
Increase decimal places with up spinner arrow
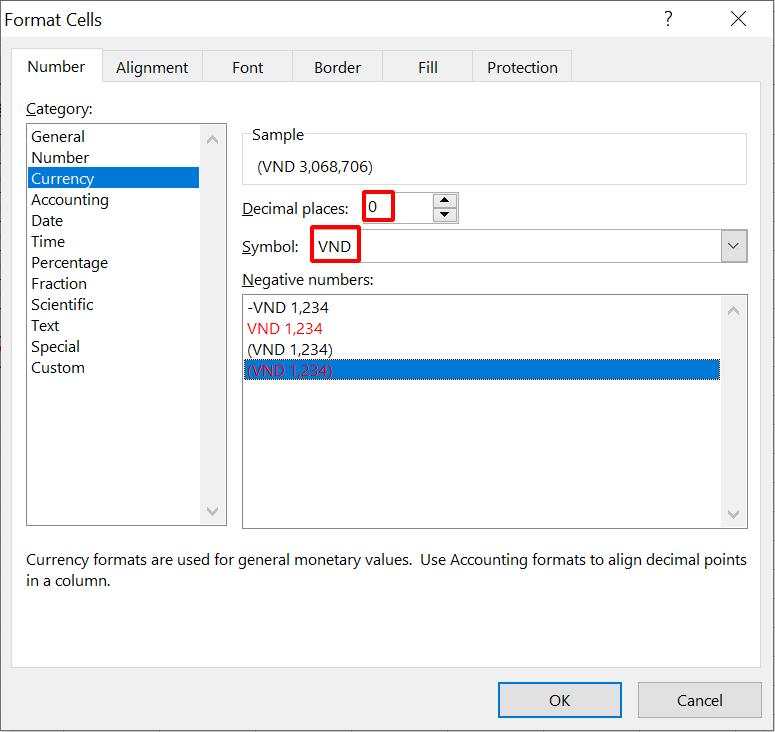point(445,201)
